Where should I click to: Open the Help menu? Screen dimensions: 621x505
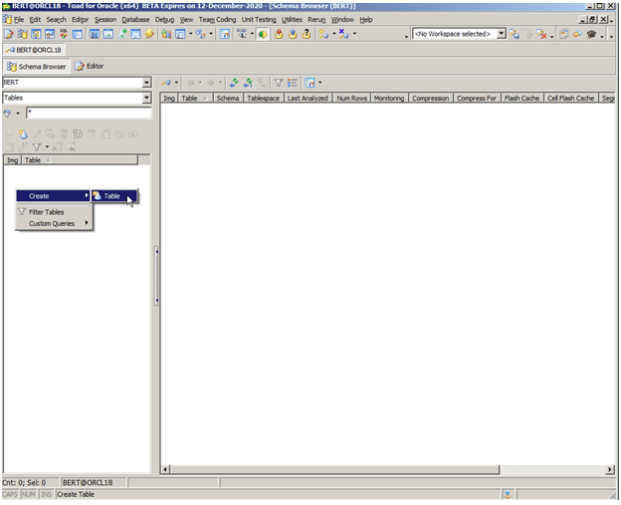(366, 20)
